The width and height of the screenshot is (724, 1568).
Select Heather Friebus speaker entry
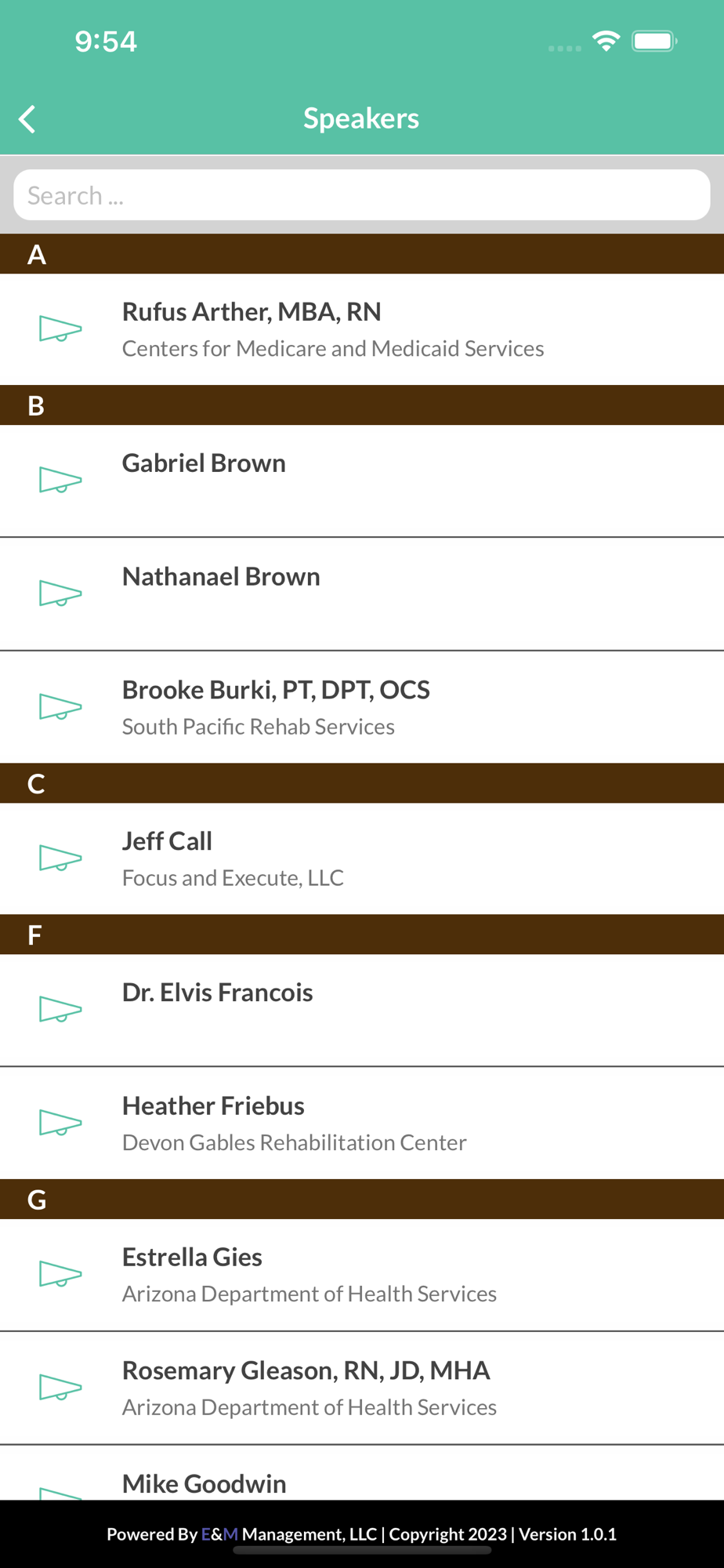click(x=213, y=1106)
